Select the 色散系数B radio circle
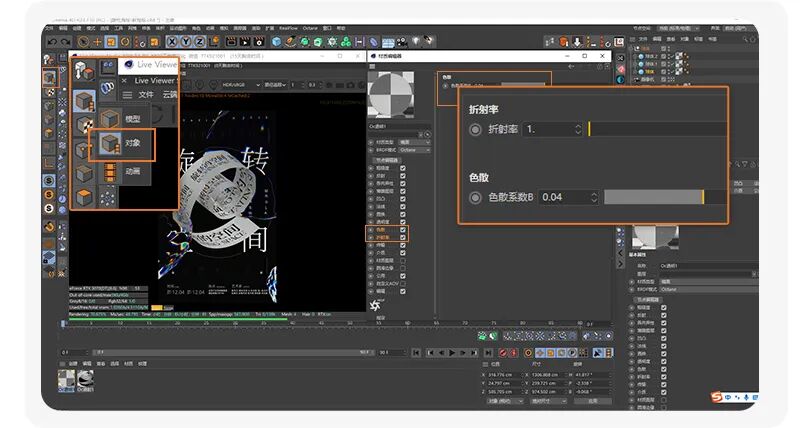The width and height of the screenshot is (800, 428). pos(475,197)
